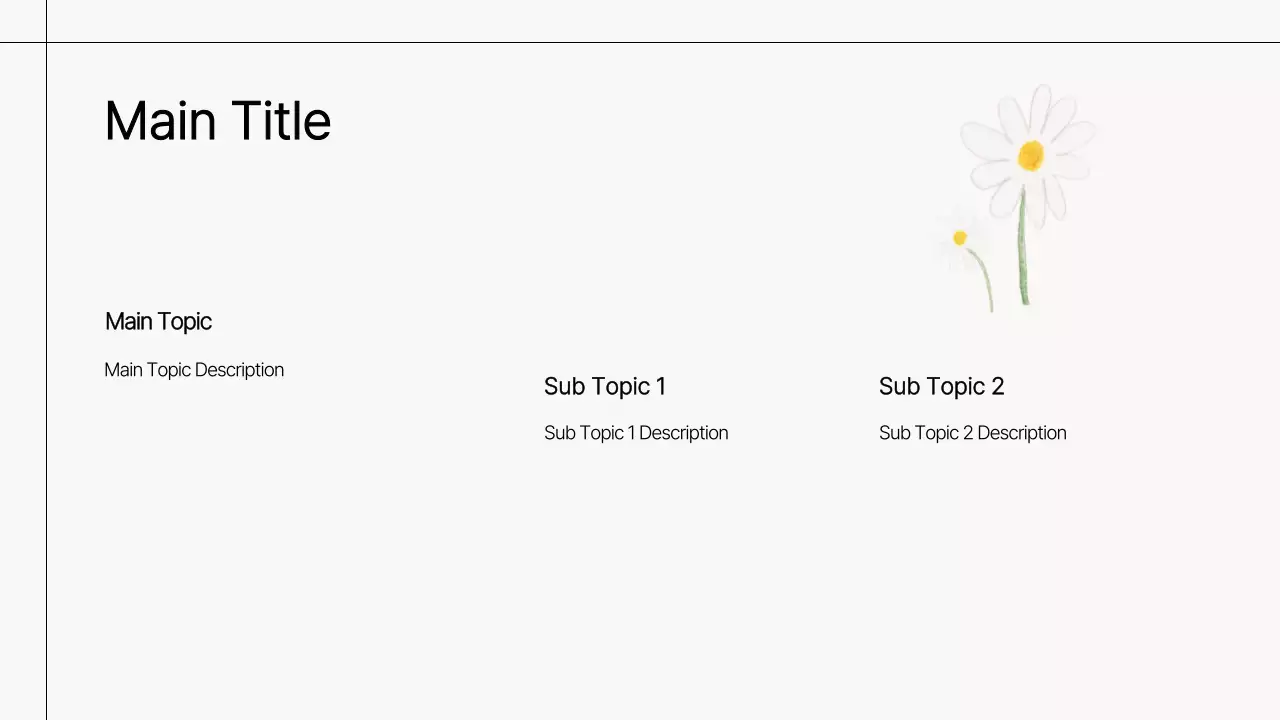Screen dimensions: 1280x720
Task: Click the large daisy's yellow center
Action: pos(1031,155)
